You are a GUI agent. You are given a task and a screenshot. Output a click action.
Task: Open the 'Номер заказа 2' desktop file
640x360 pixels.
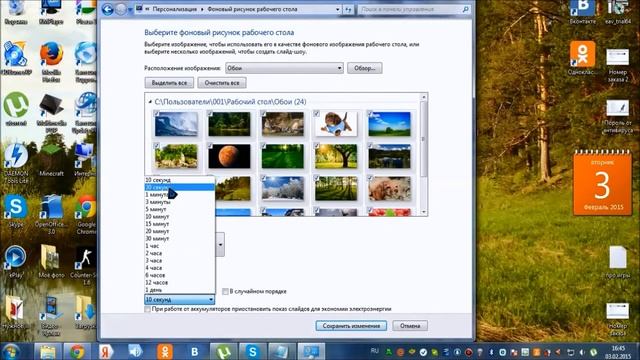click(x=618, y=65)
